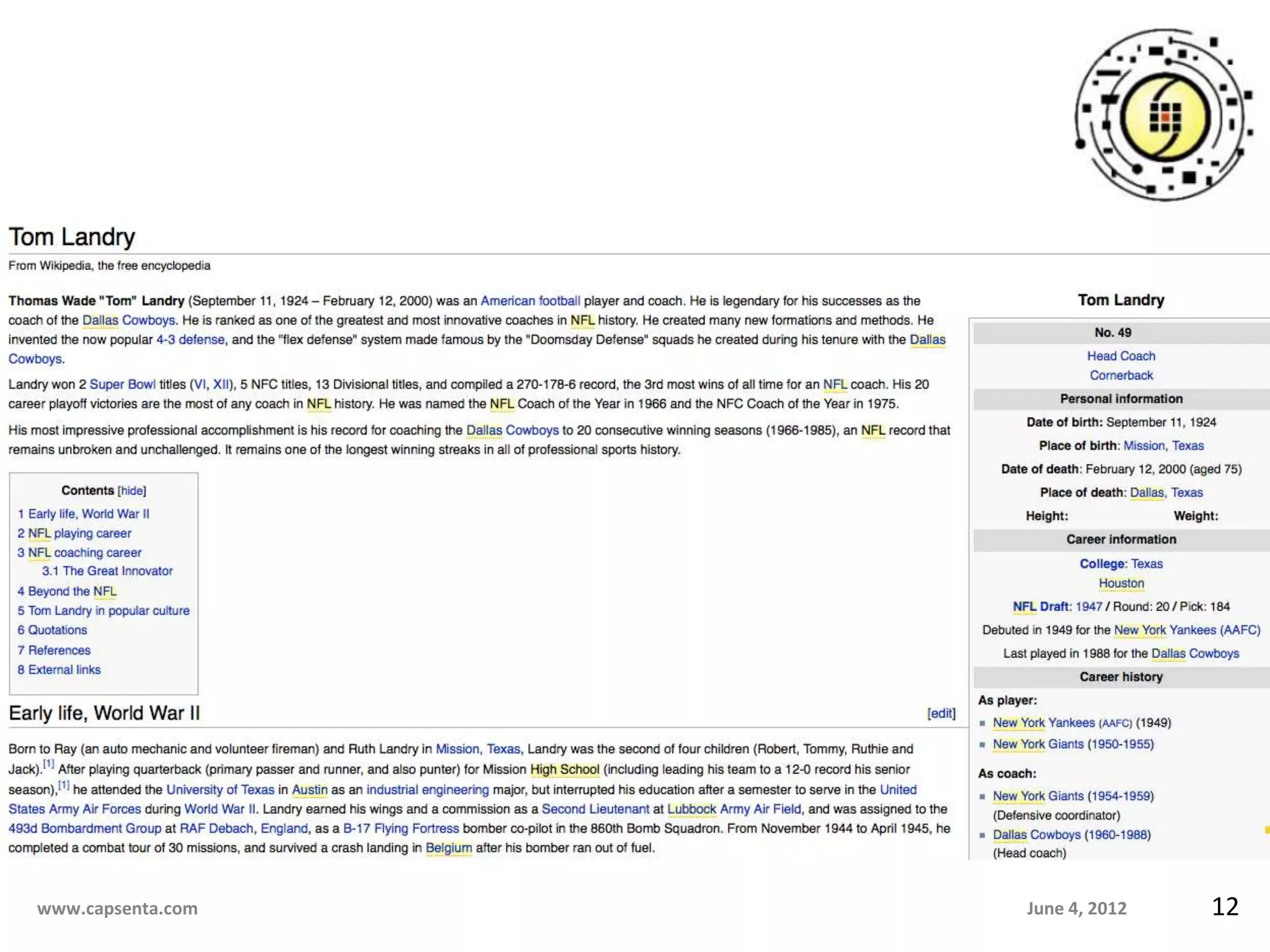Click www.capsenta.com footer text
Image resolution: width=1270 pixels, height=952 pixels.
(x=117, y=909)
